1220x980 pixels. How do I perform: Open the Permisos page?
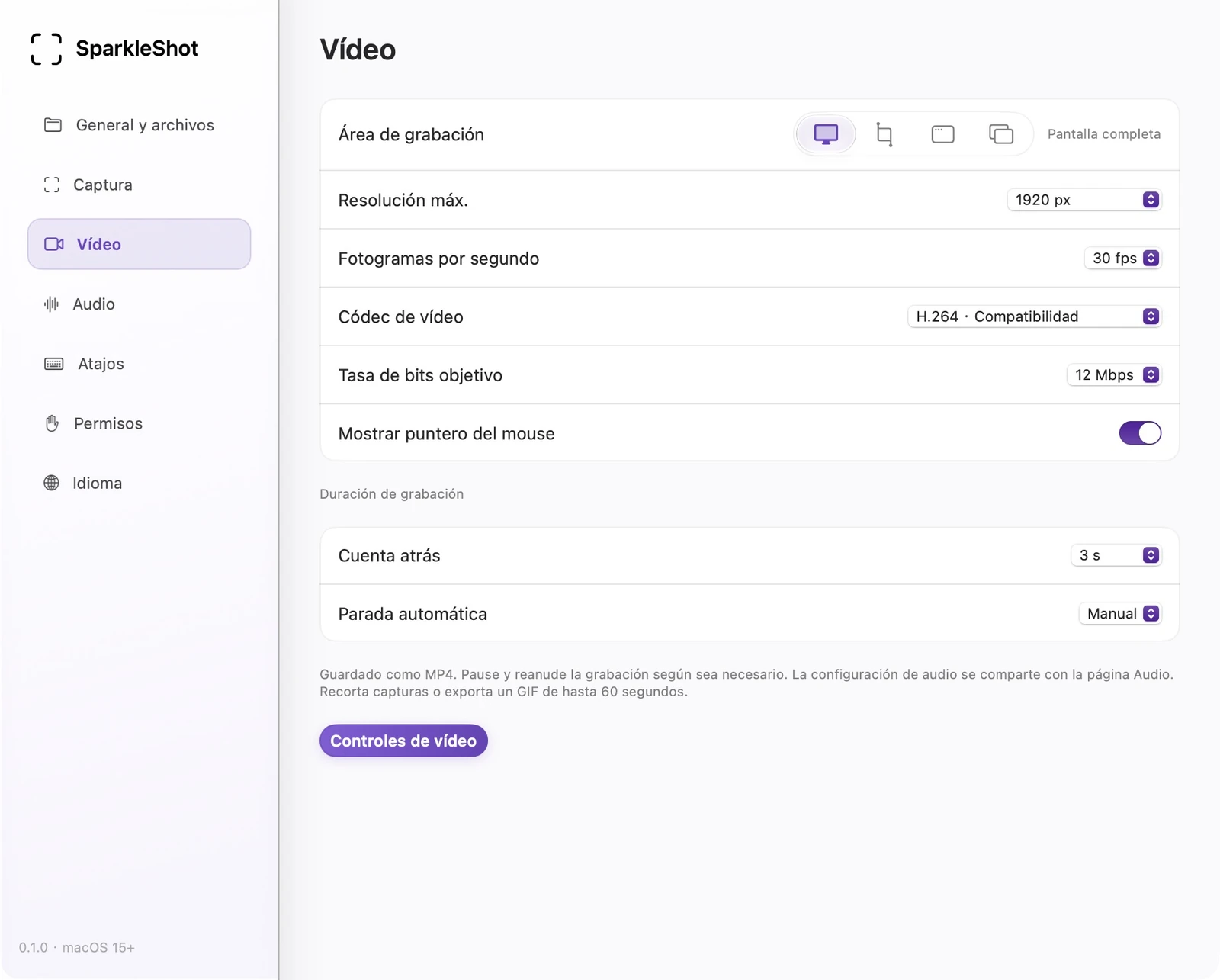[139, 423]
